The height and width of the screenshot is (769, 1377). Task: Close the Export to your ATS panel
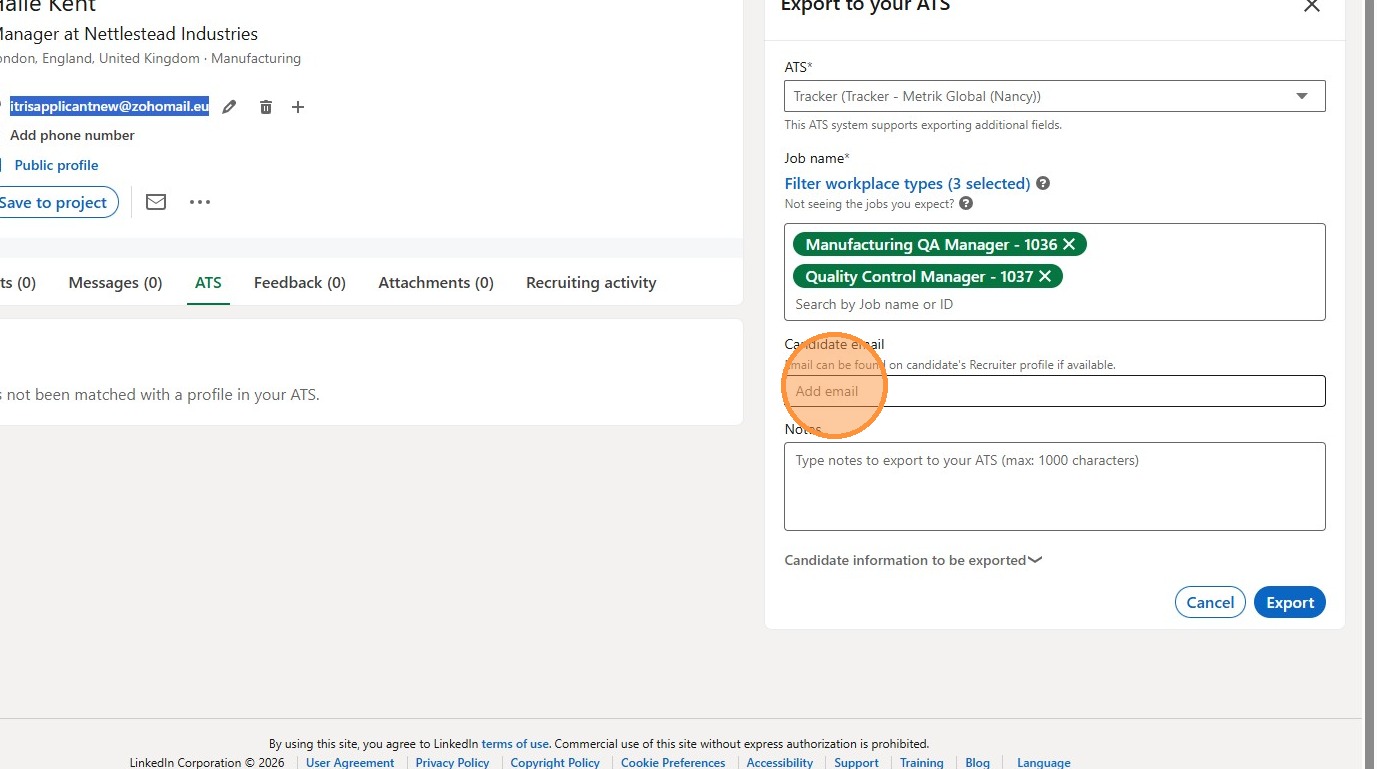1312,6
